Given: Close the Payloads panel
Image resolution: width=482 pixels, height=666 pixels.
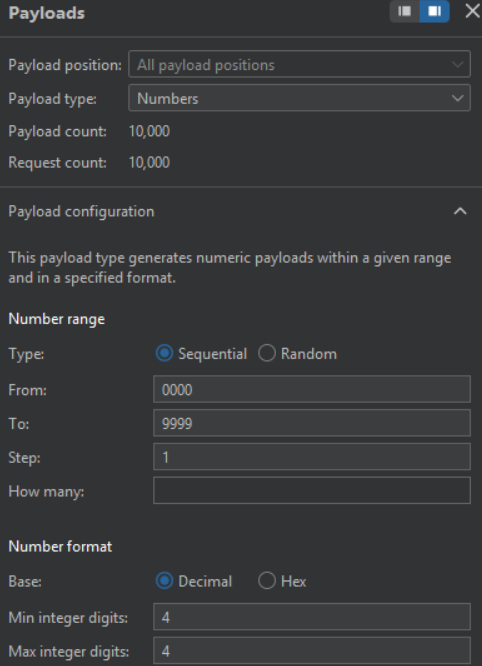Looking at the screenshot, I should click(472, 11).
